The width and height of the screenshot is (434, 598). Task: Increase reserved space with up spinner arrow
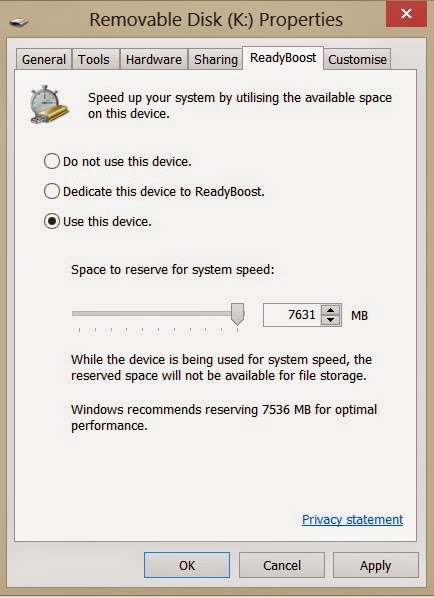coord(330,310)
